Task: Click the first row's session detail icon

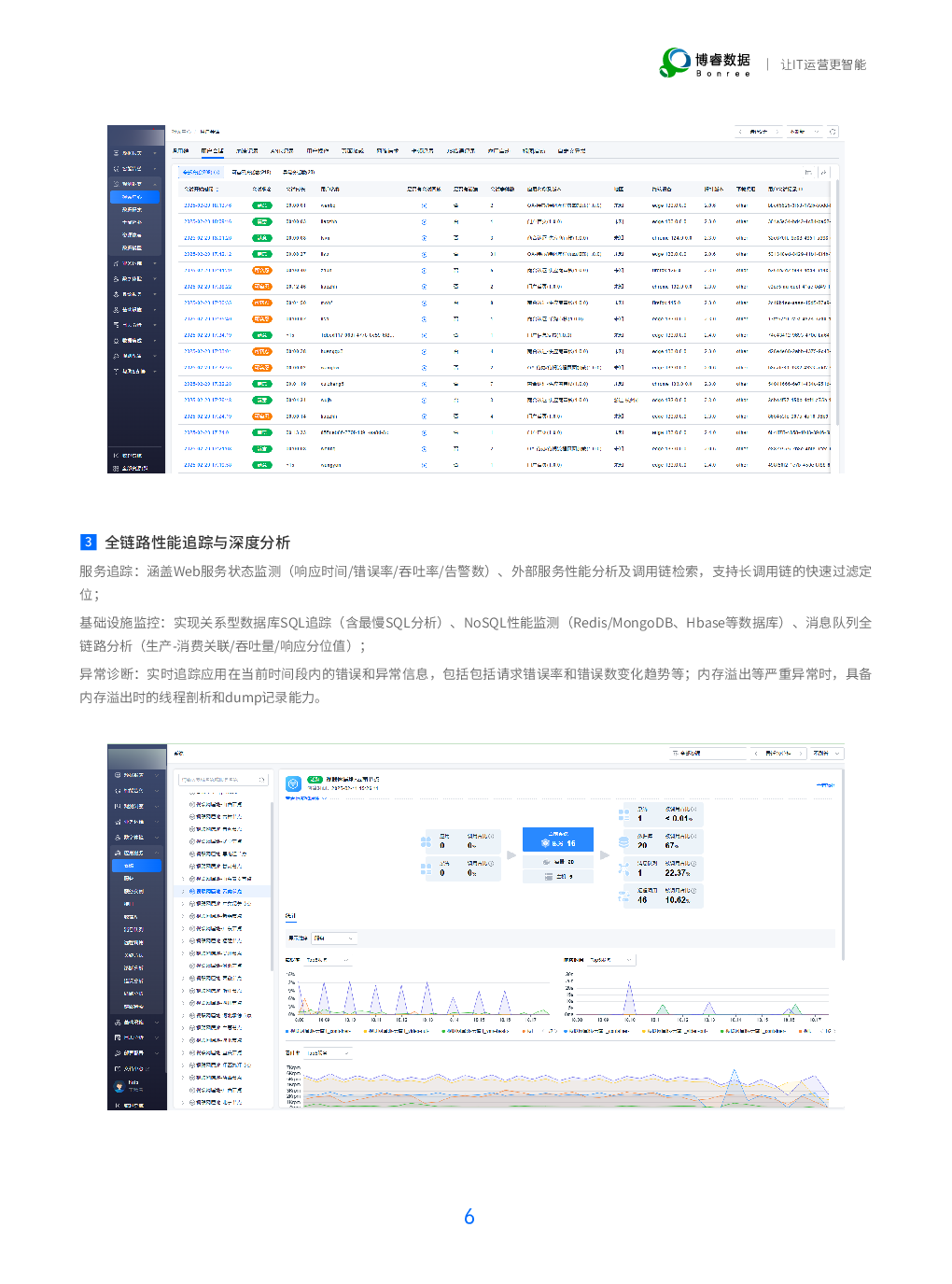Action: coord(424,205)
